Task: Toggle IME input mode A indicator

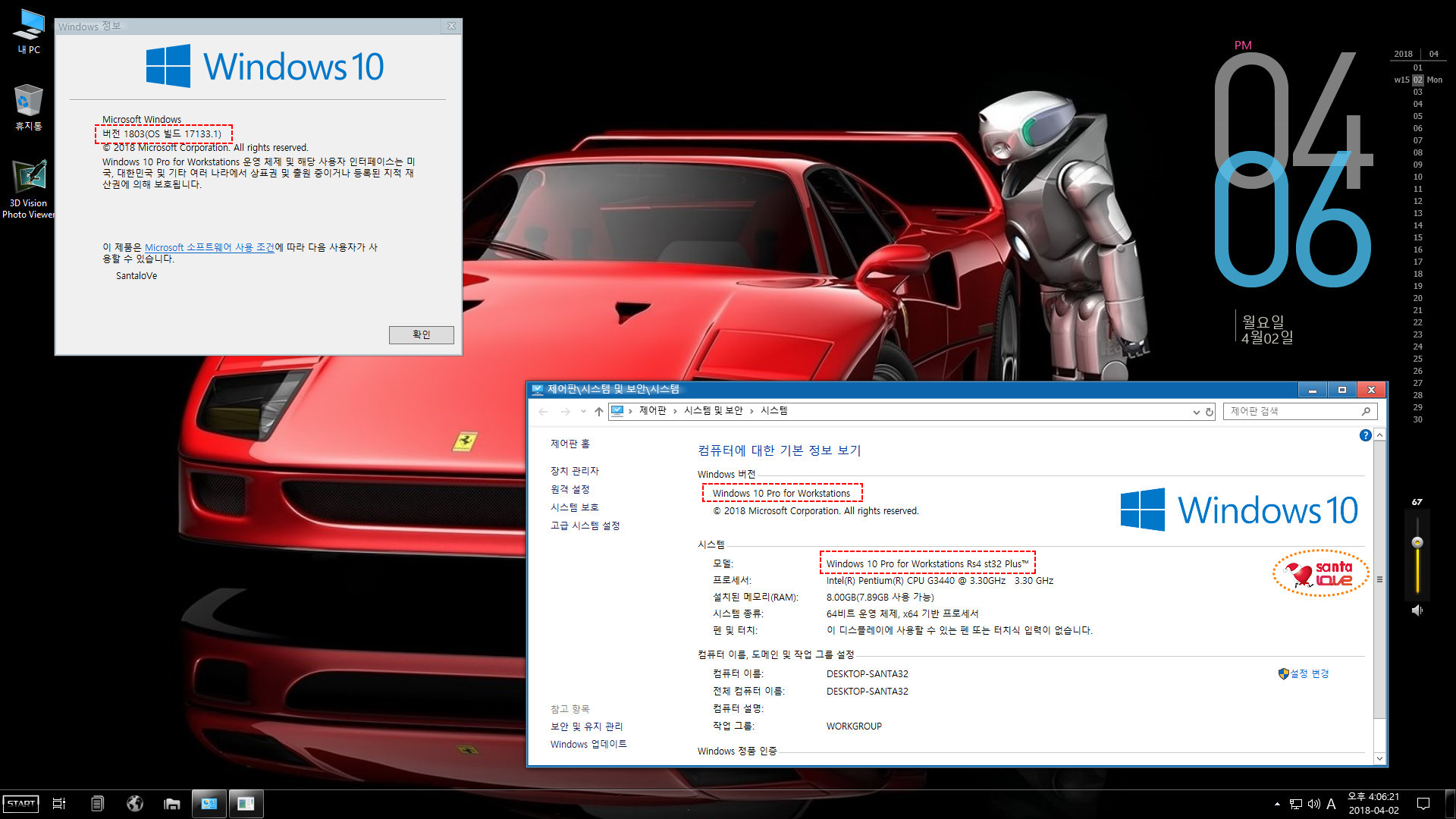Action: (x=1331, y=804)
